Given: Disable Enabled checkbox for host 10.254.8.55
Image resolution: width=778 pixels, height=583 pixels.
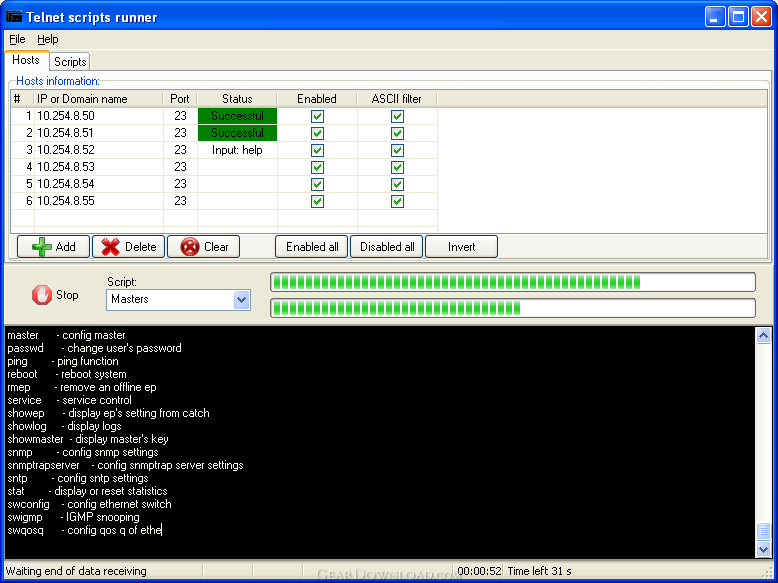Looking at the screenshot, I should click(x=317, y=201).
